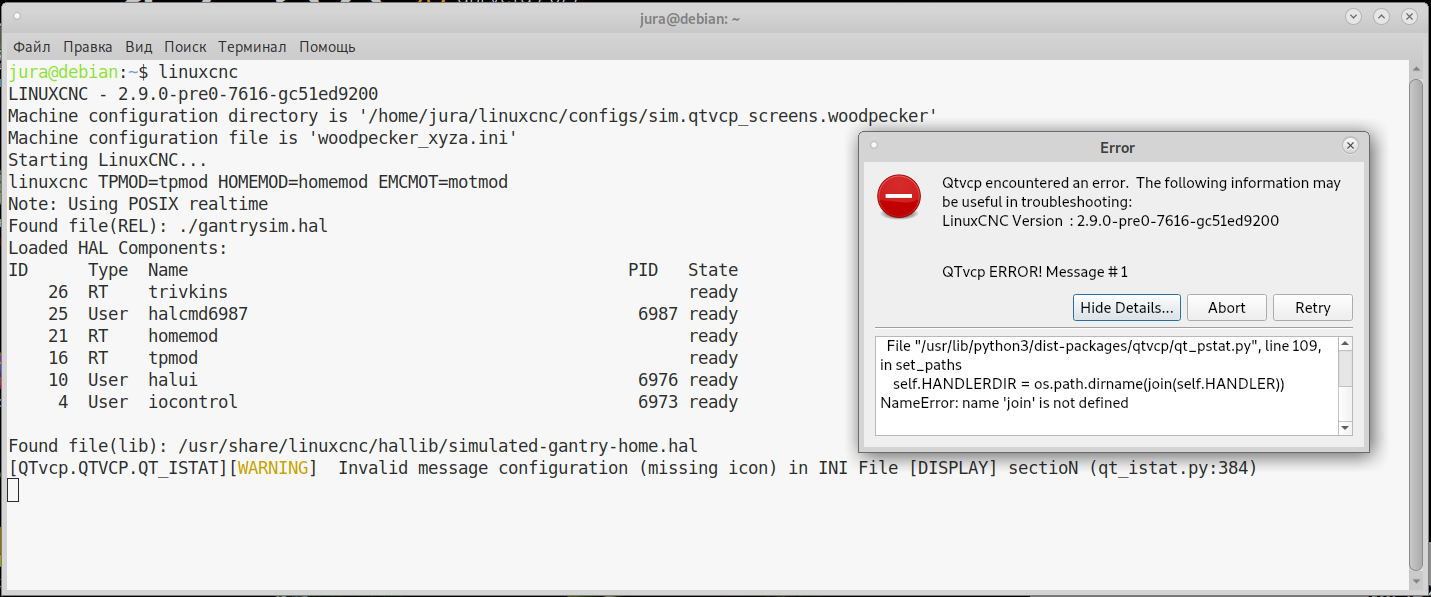Click the "Starting LinuxCNC..." line
This screenshot has width=1431, height=597.
pyautogui.click(x=108, y=160)
